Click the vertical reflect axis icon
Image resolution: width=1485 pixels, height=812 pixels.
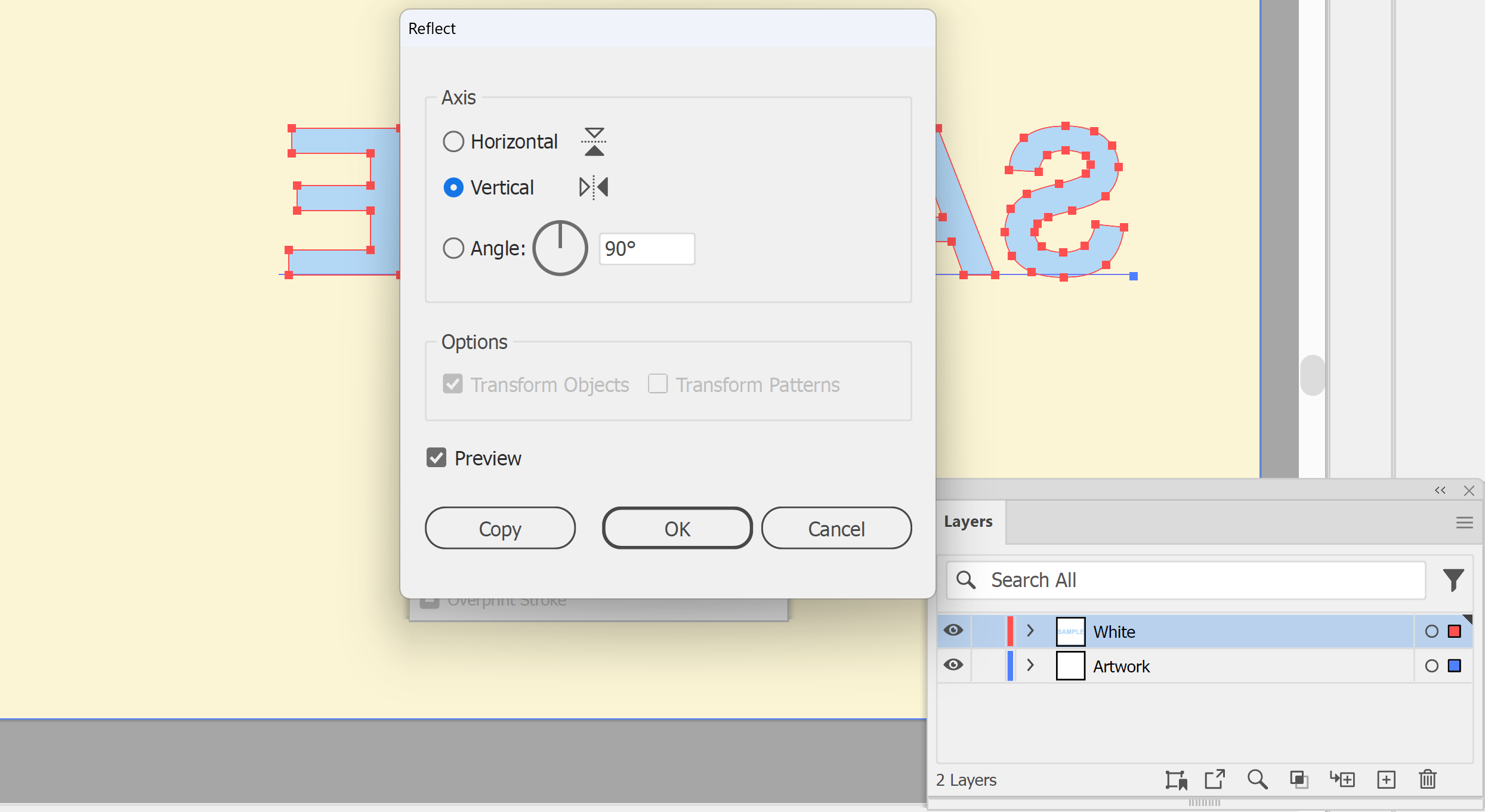(x=594, y=187)
